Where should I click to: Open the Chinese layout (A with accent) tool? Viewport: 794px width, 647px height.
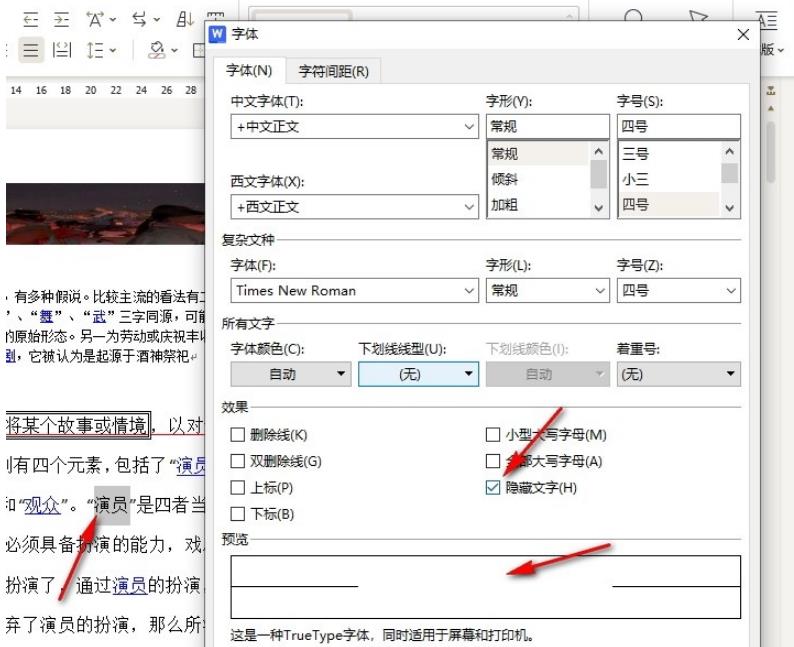point(95,20)
